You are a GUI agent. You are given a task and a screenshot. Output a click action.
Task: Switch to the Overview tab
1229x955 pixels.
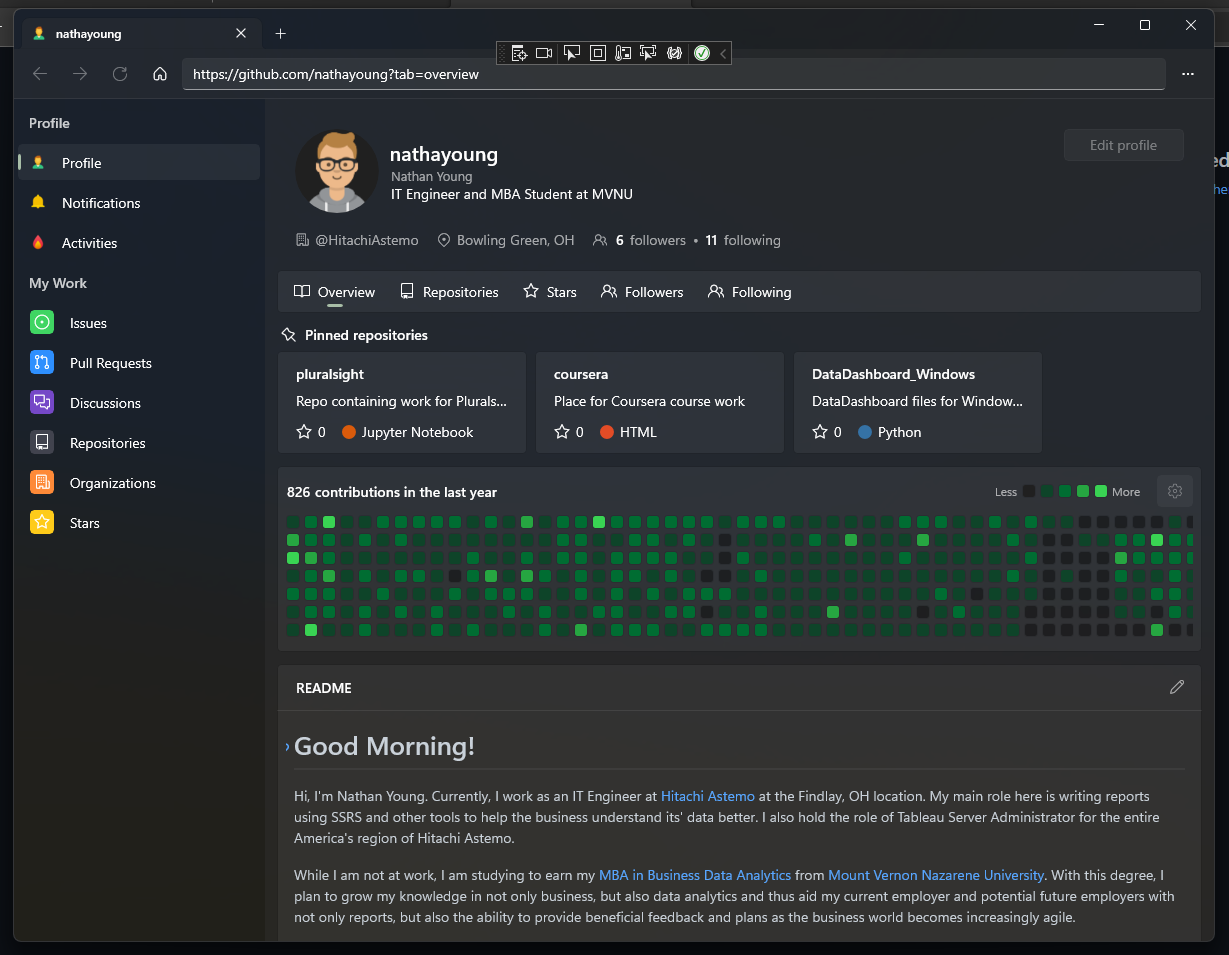pos(335,292)
